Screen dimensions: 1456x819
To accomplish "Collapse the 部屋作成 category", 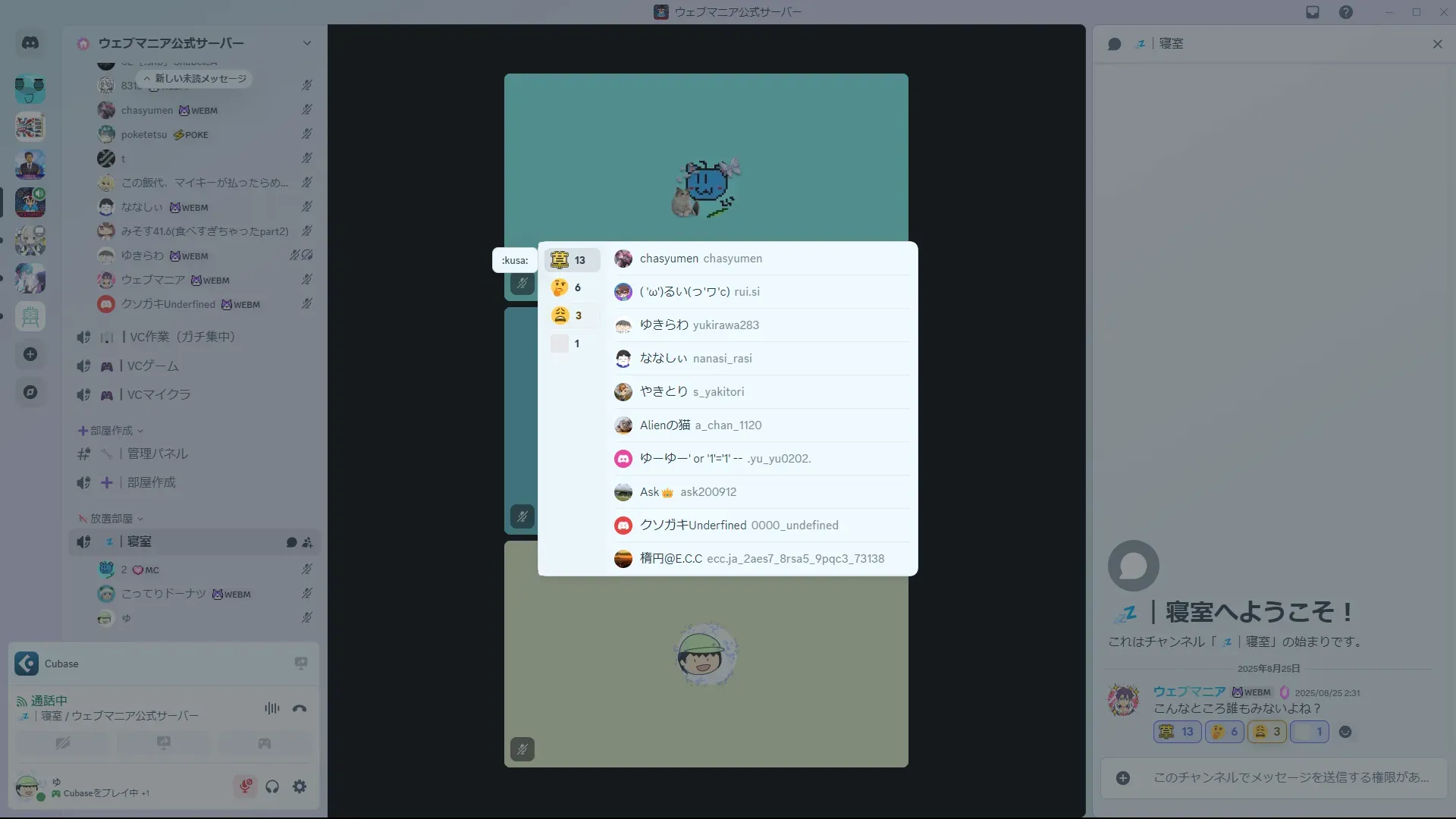I will (111, 431).
